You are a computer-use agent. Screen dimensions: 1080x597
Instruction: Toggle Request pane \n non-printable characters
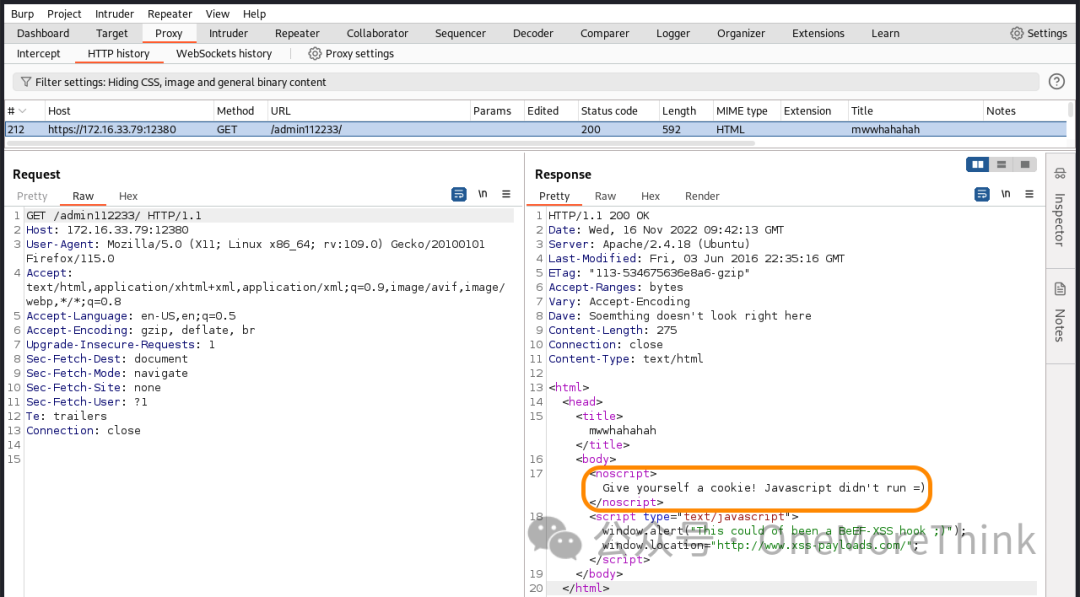(x=483, y=194)
